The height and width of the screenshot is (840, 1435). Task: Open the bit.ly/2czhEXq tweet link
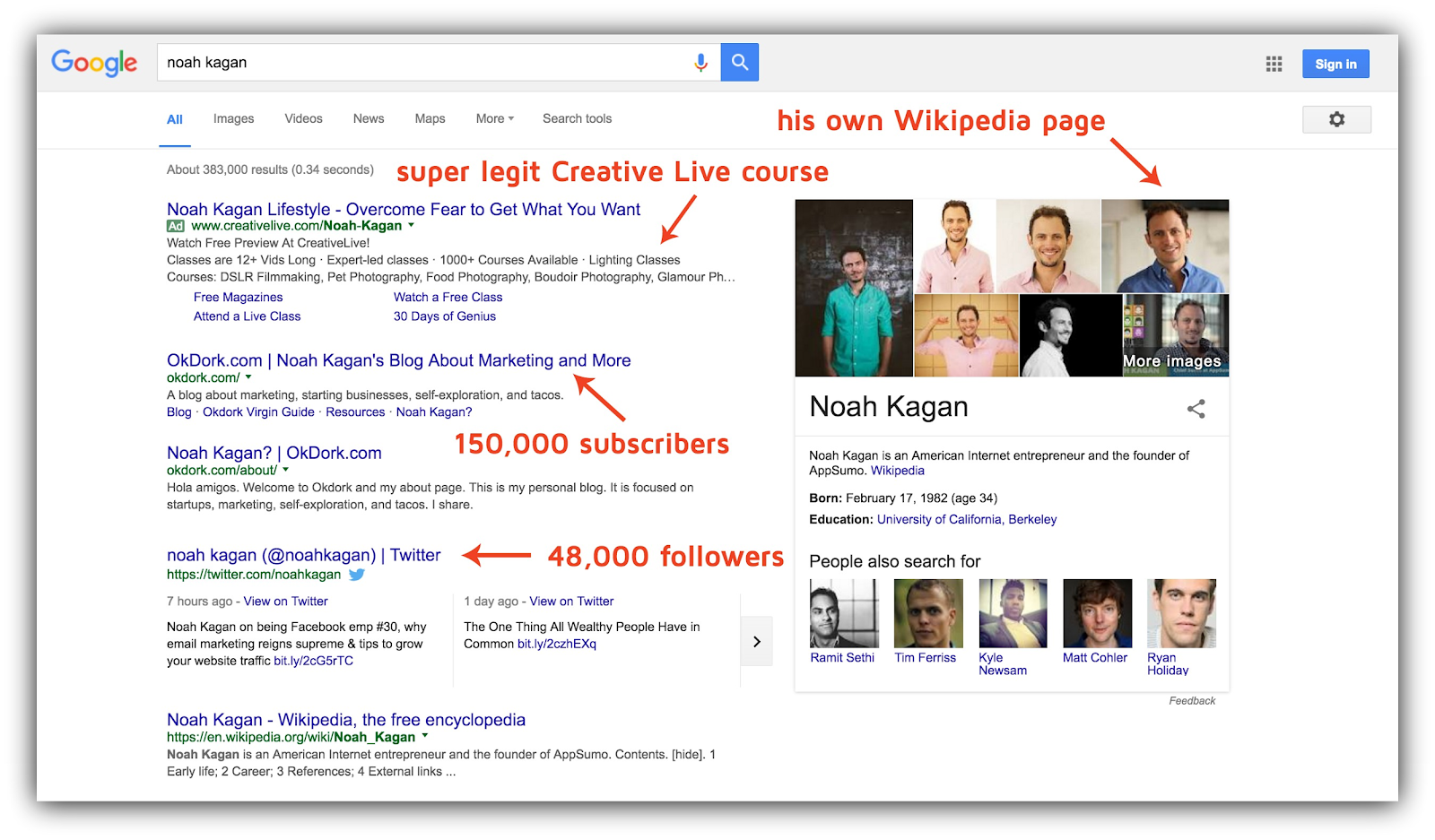(556, 644)
